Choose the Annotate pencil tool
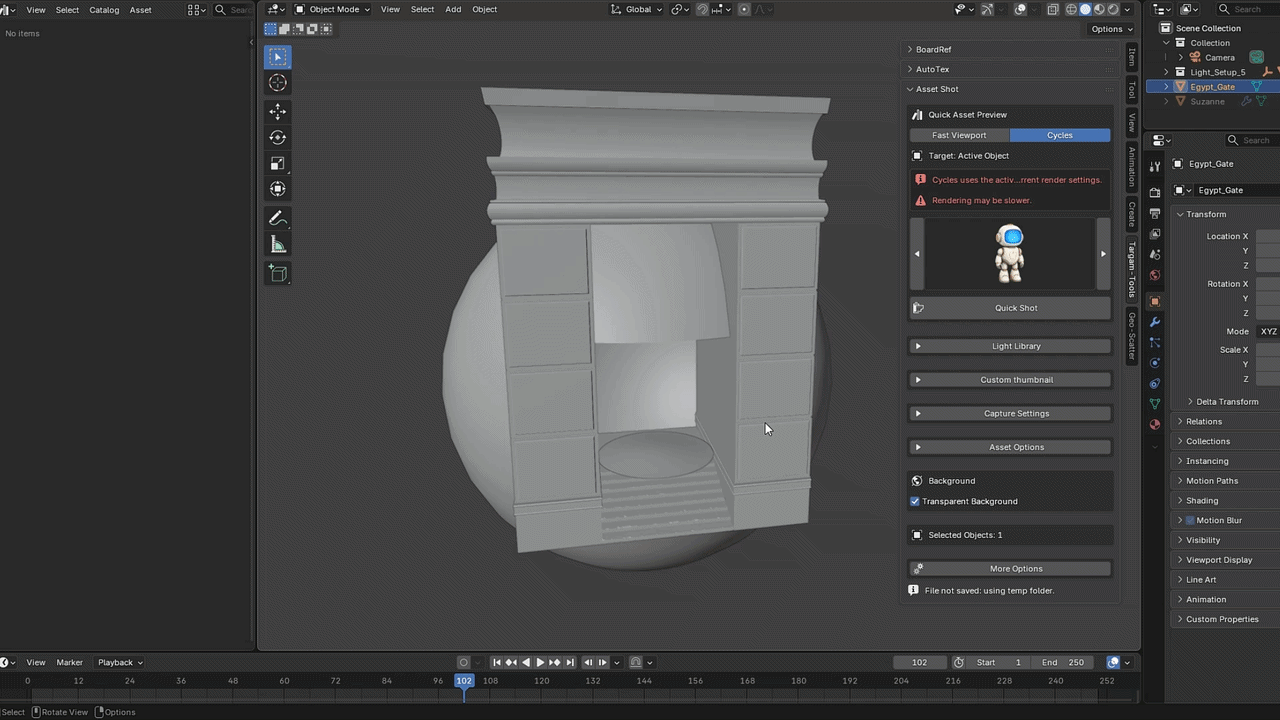 [278, 218]
